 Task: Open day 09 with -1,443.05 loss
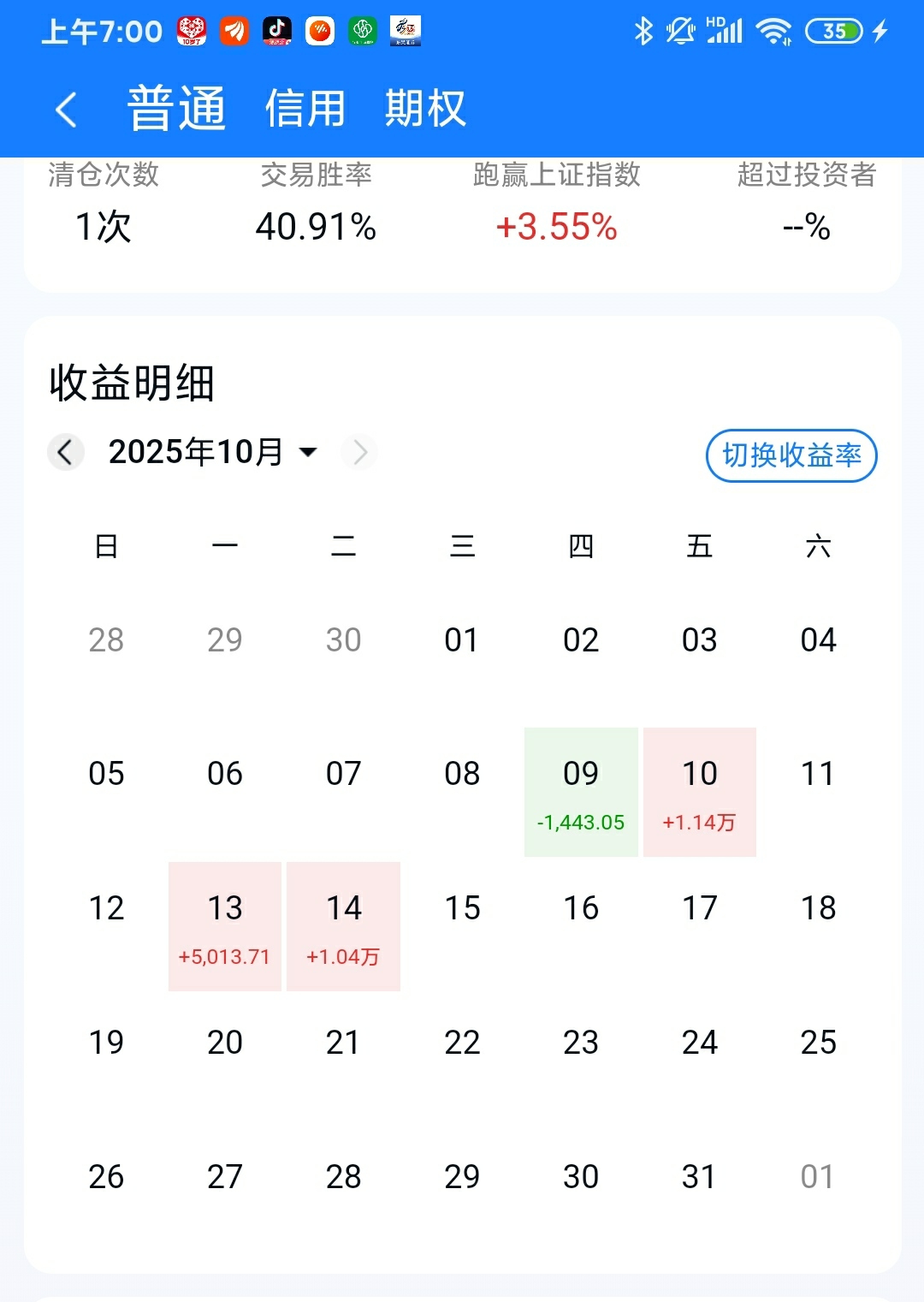[x=581, y=792]
